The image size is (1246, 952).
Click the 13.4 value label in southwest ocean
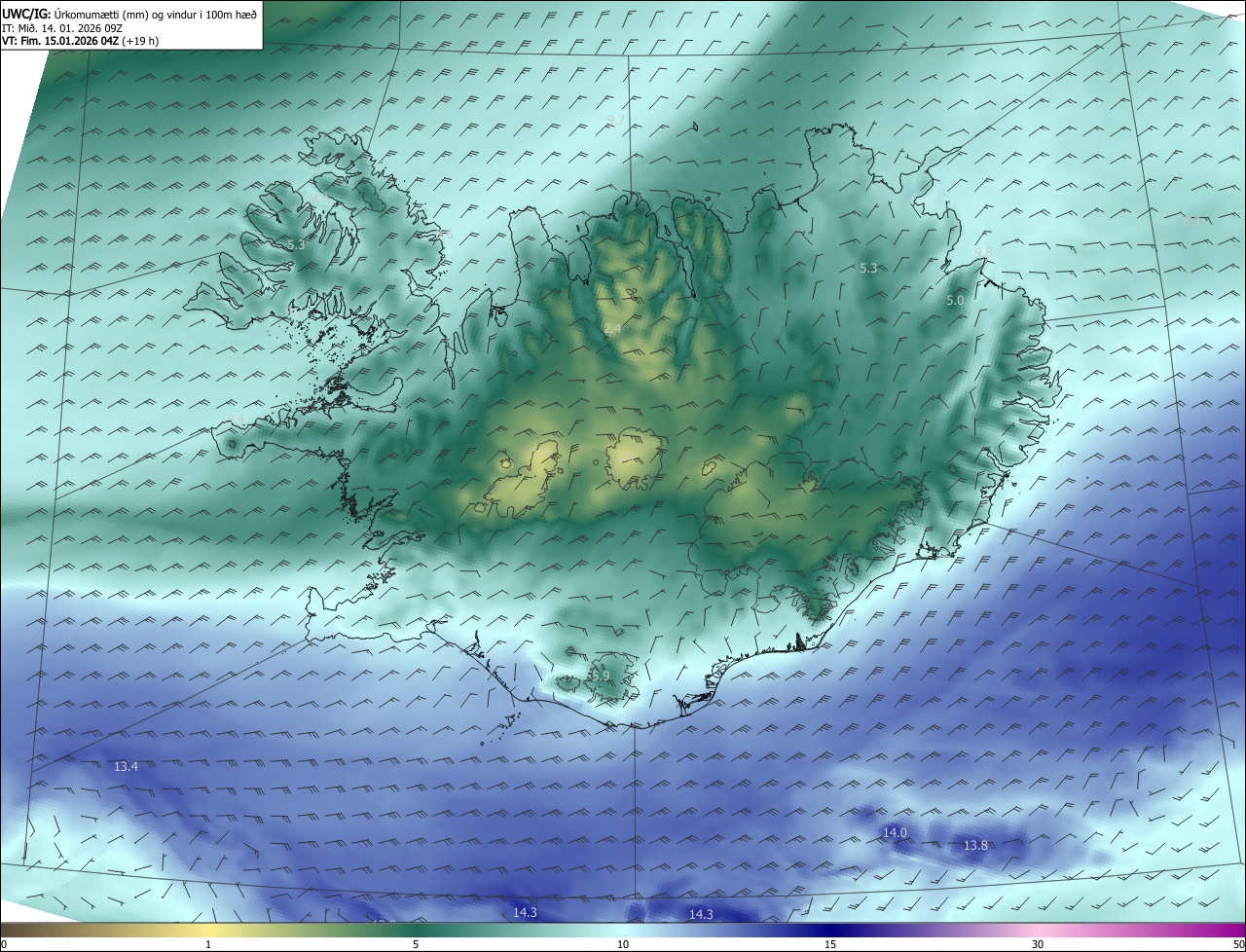126,767
